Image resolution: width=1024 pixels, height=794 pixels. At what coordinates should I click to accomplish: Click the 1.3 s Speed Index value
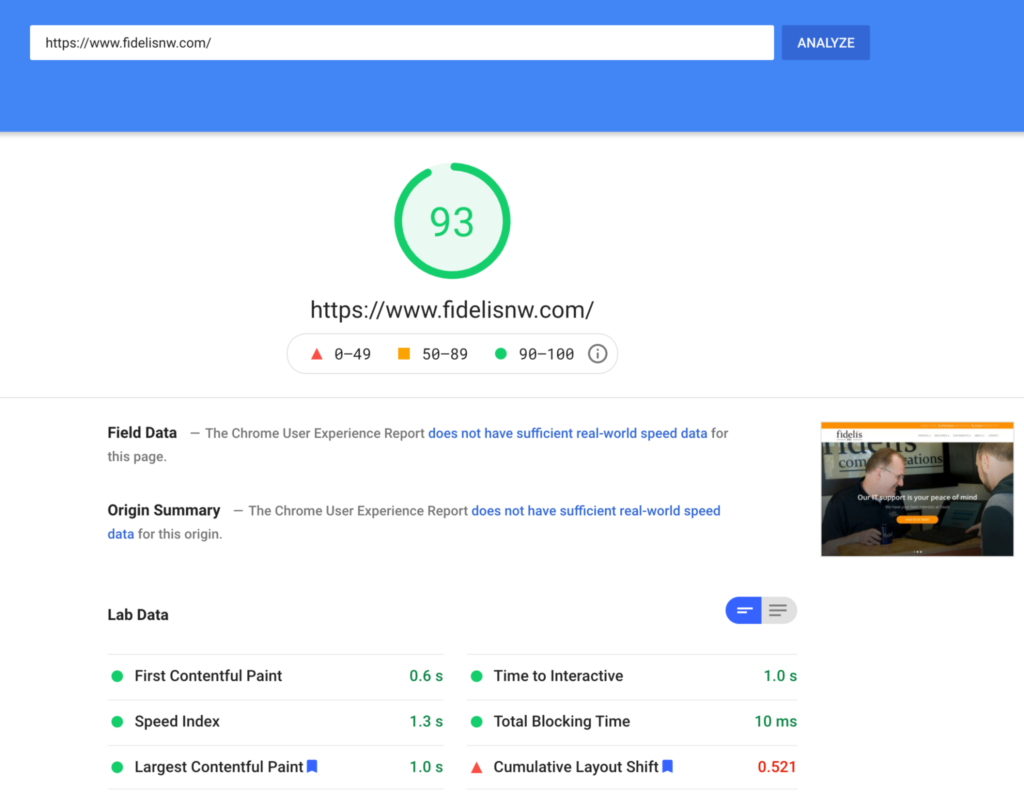(426, 721)
